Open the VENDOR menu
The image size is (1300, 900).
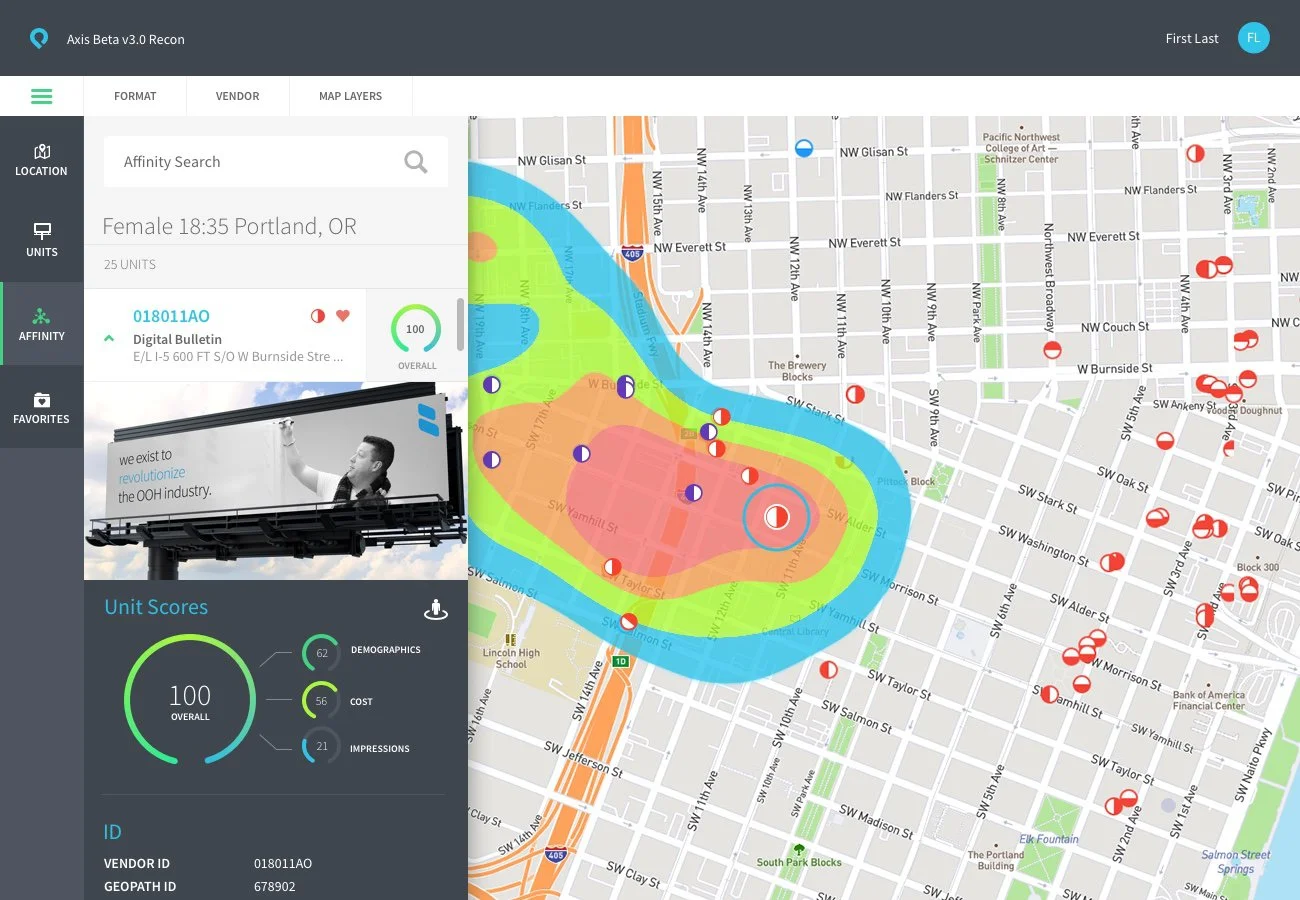point(237,96)
